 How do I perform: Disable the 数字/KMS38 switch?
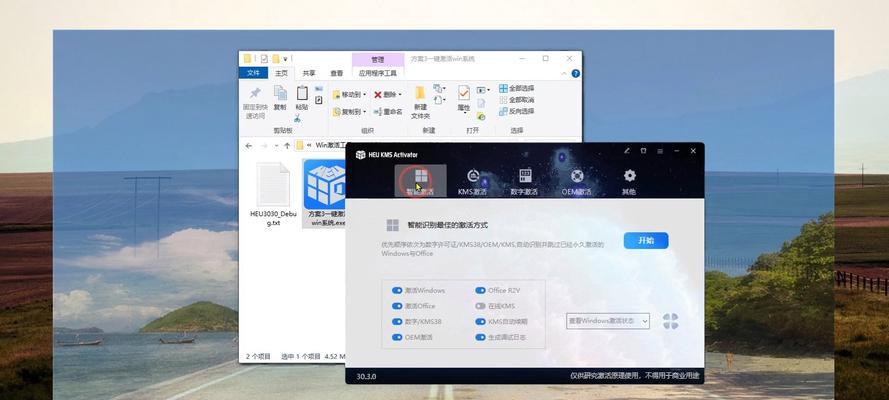point(397,322)
